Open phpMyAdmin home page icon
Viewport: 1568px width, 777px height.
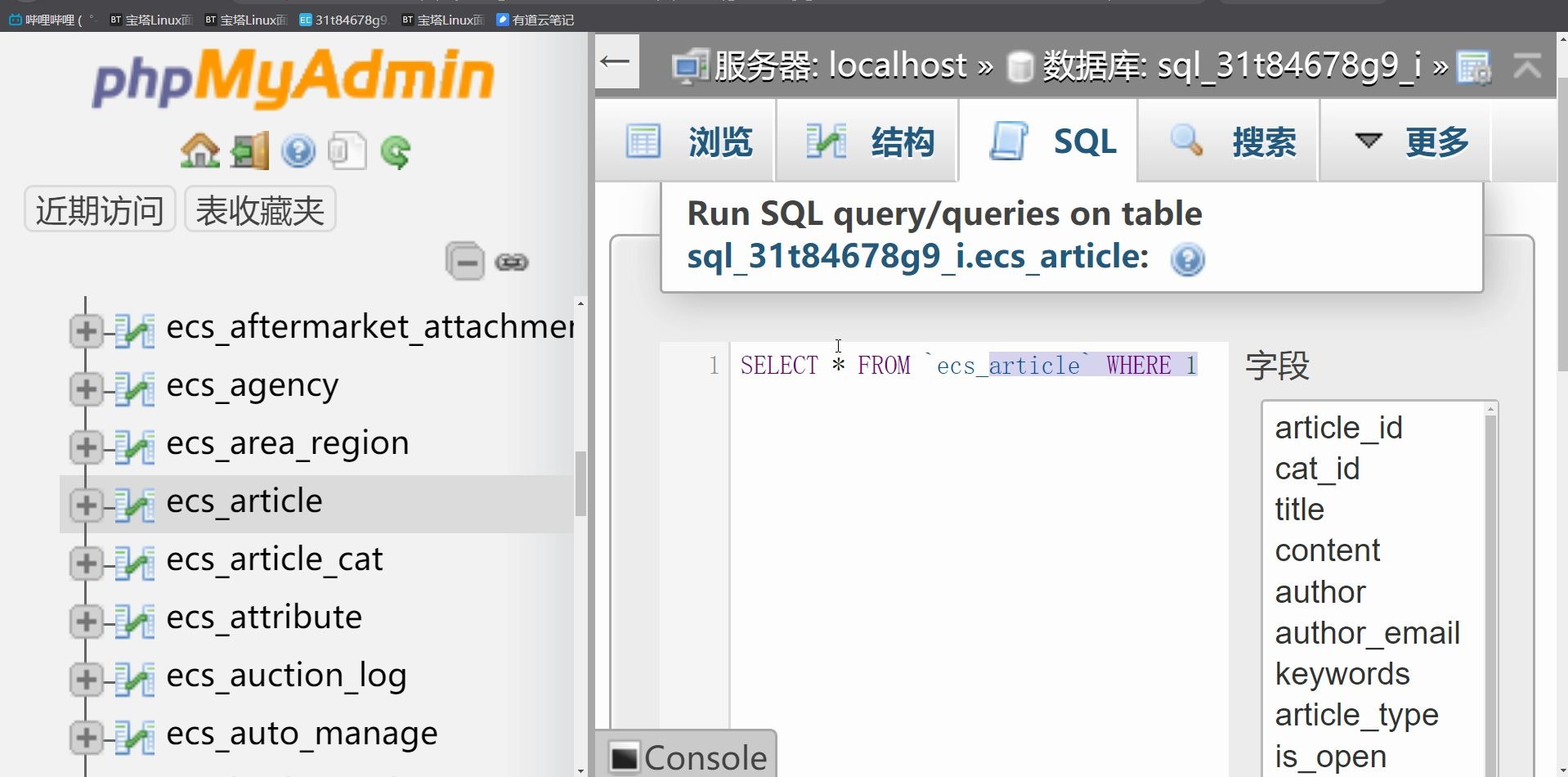point(199,150)
